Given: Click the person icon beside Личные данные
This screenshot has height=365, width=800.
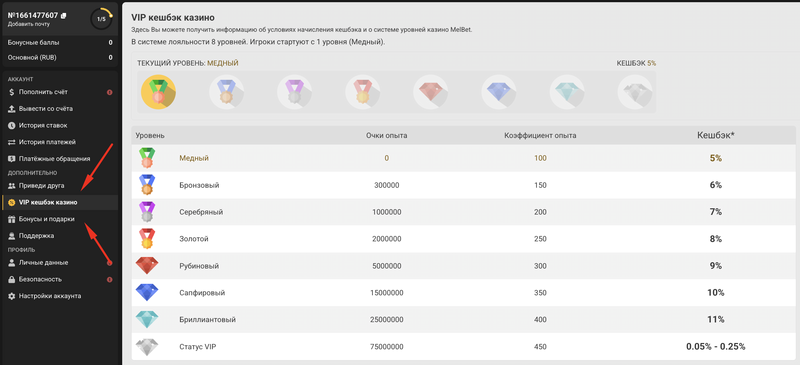Looking at the screenshot, I should click(12, 262).
